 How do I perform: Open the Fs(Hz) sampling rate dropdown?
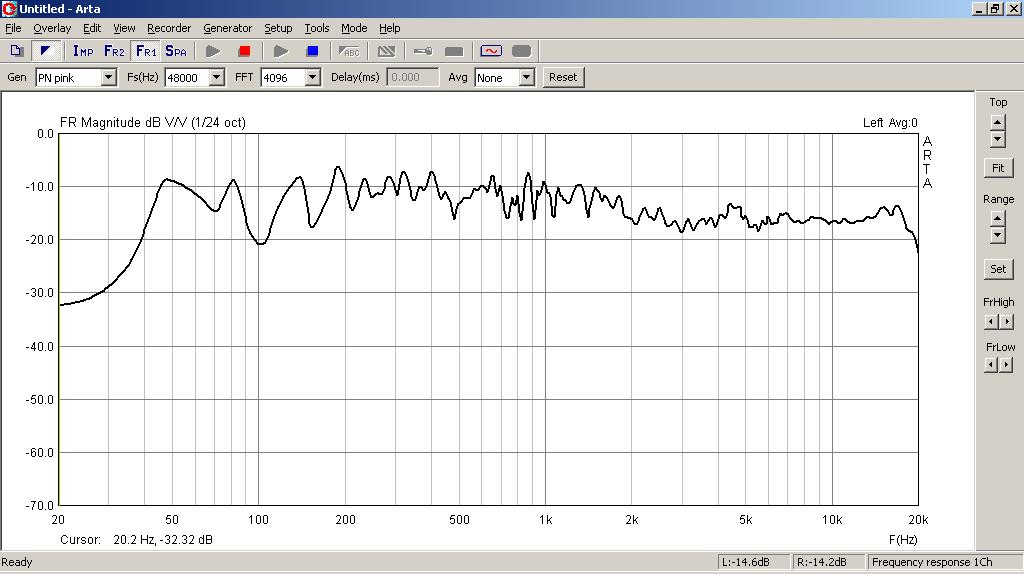coord(217,78)
